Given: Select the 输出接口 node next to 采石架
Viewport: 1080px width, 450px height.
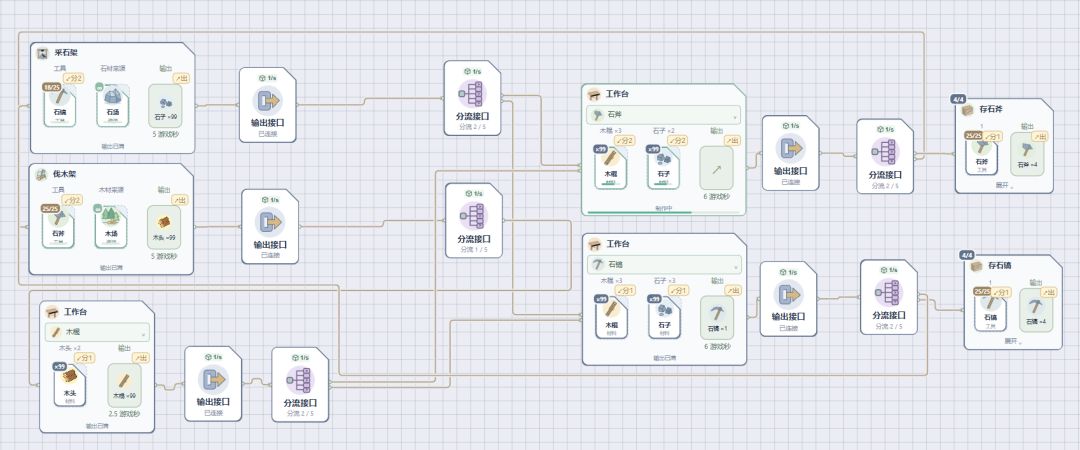Looking at the screenshot, I should [268, 105].
